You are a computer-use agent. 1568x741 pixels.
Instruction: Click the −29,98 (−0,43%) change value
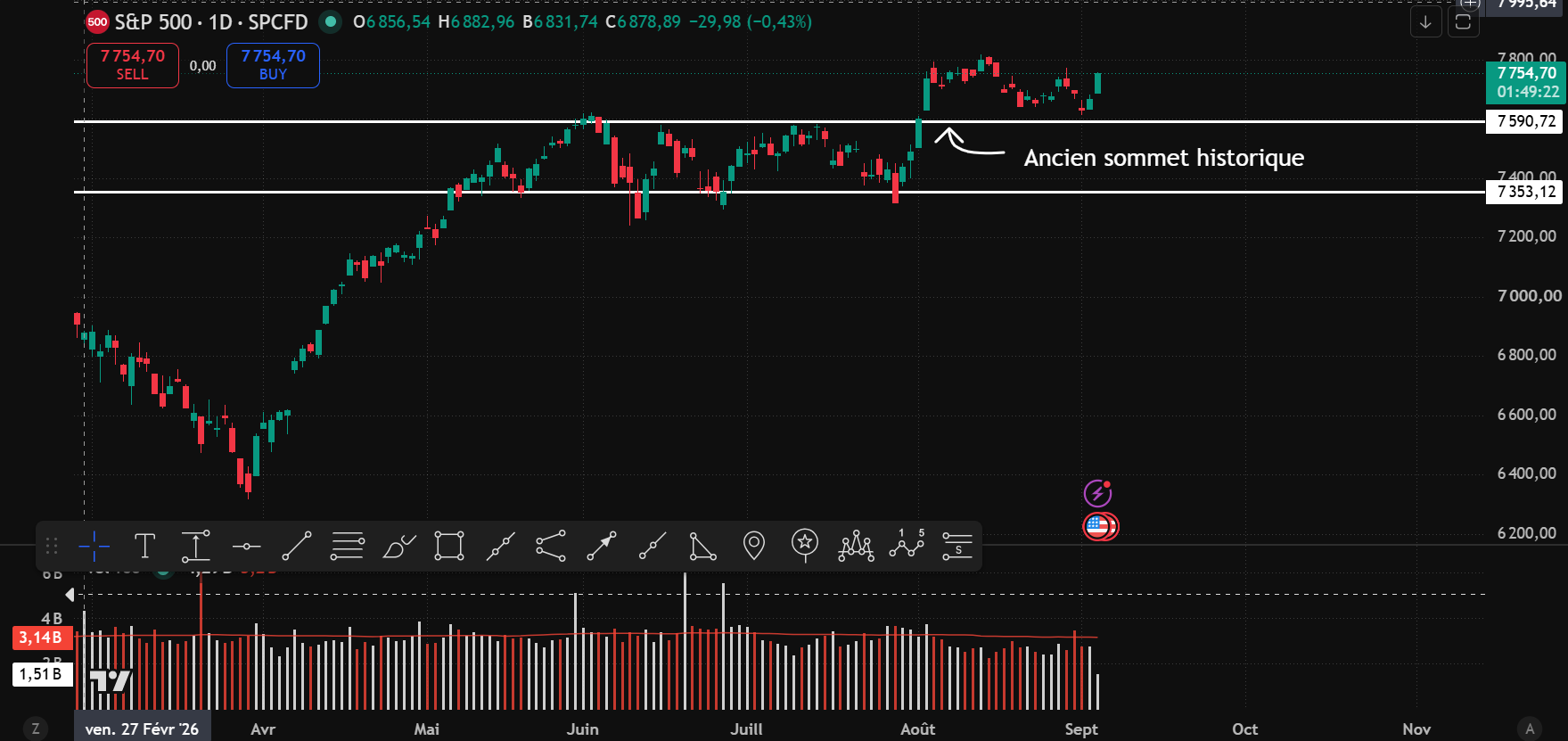(751, 21)
